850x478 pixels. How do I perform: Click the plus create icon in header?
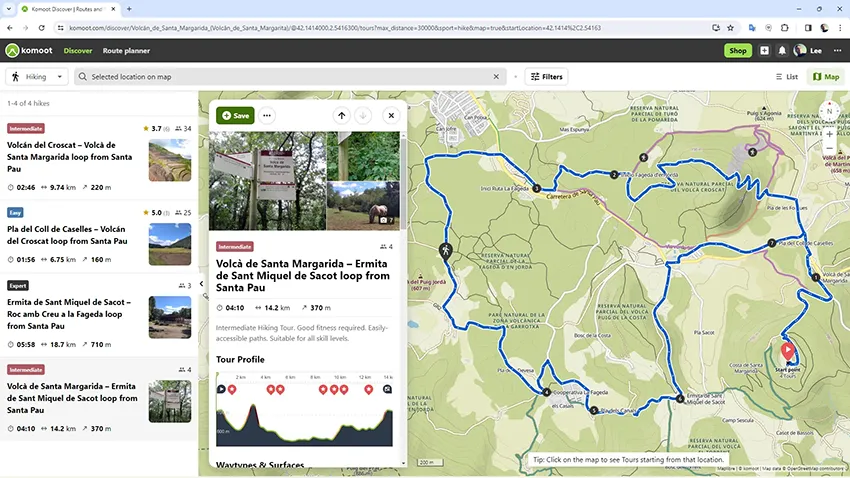[x=764, y=50]
